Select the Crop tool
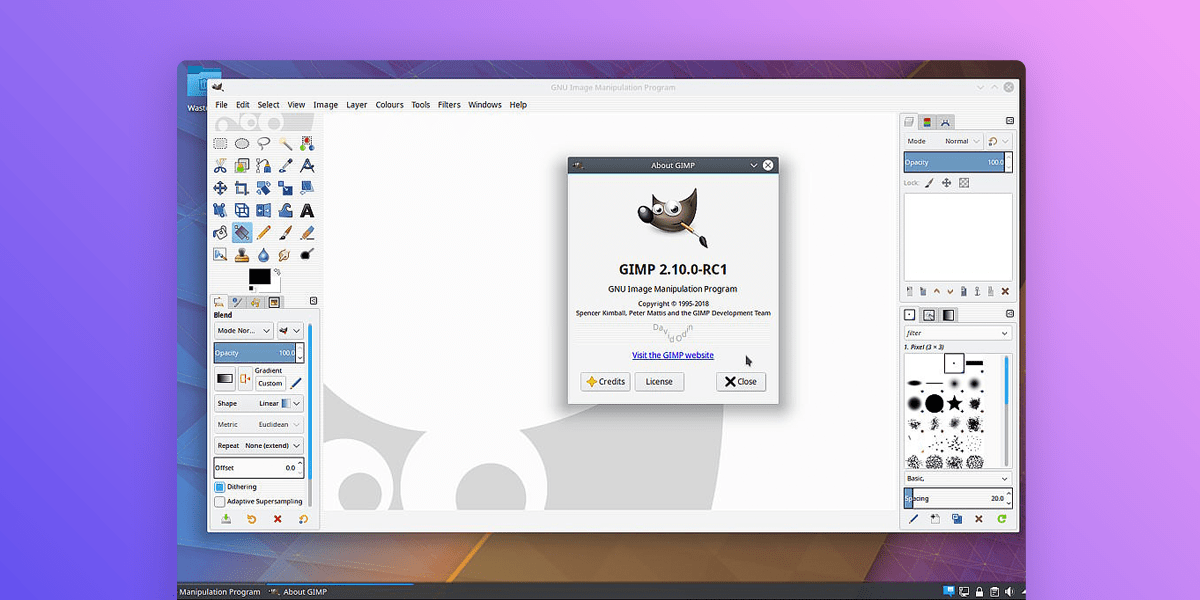This screenshot has height=600, width=1200. click(242, 188)
